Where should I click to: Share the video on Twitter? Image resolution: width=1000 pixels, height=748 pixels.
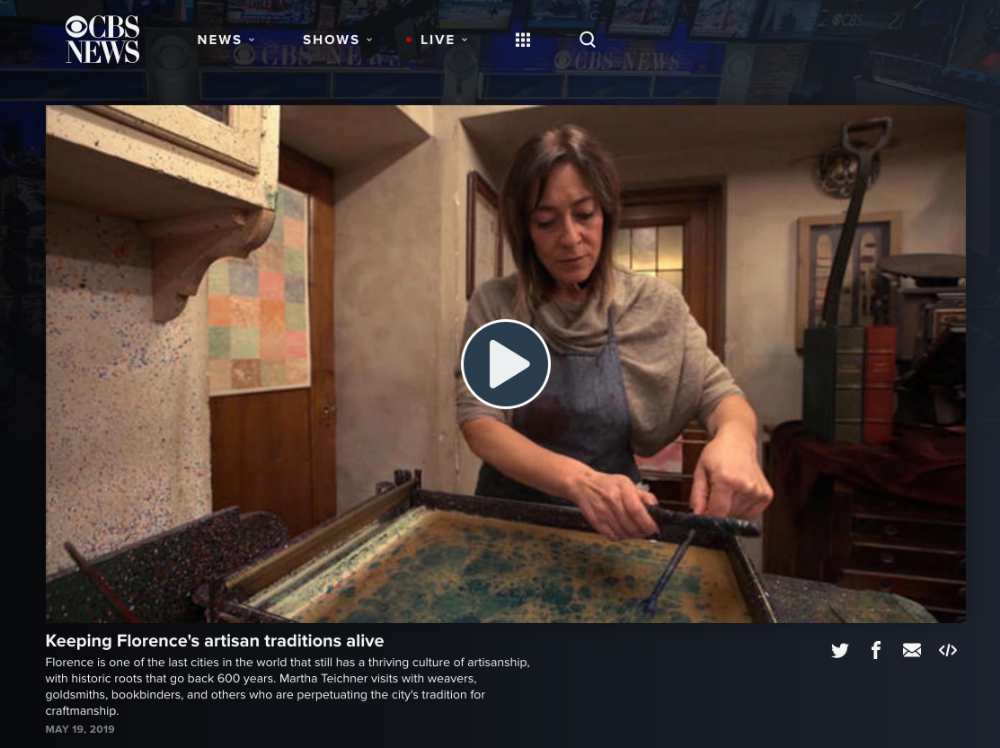(840, 651)
